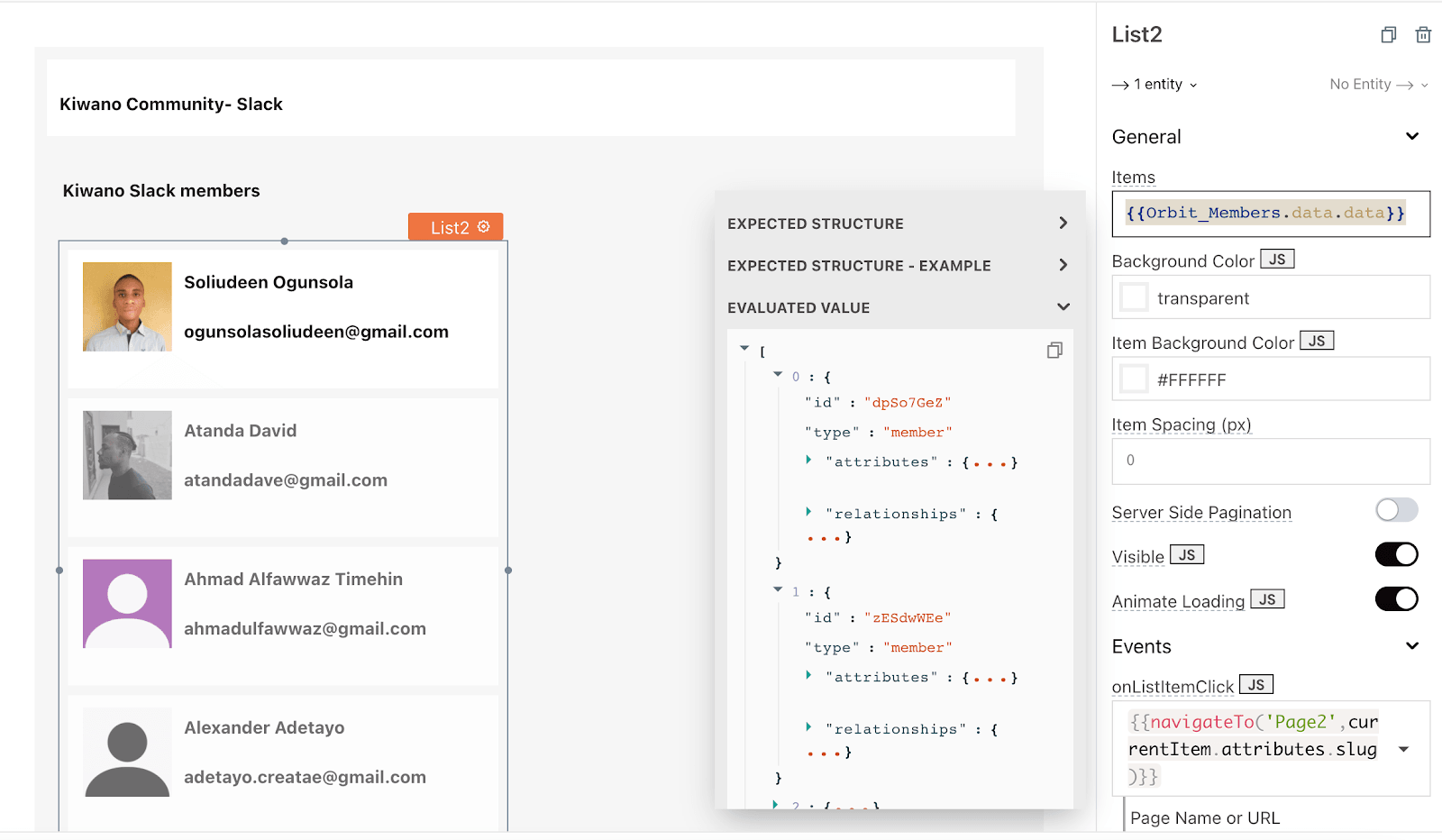1442x840 pixels.
Task: Toggle JS mode for Background Color
Action: tap(1277, 260)
